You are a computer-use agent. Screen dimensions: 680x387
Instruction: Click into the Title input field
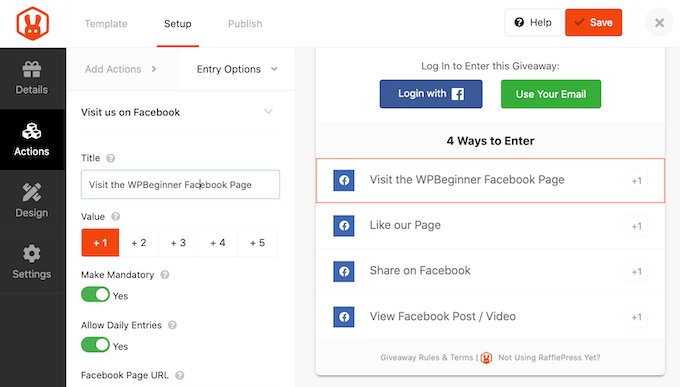tap(180, 184)
